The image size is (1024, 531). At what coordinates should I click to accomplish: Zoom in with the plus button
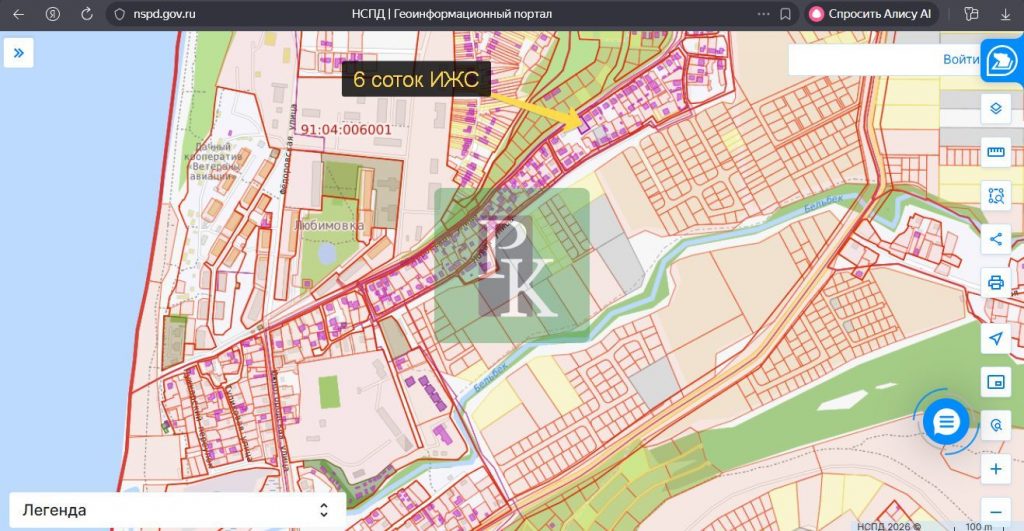[995, 469]
